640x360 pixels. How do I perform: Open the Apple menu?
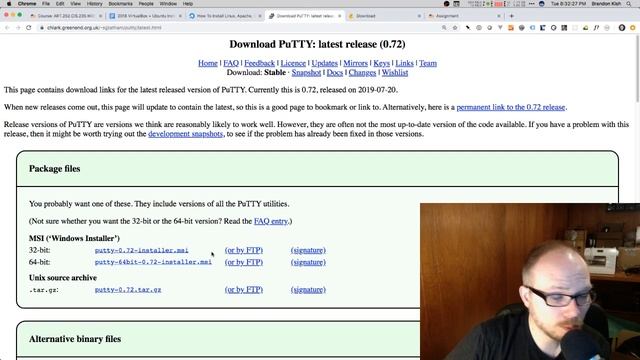coord(9,4)
